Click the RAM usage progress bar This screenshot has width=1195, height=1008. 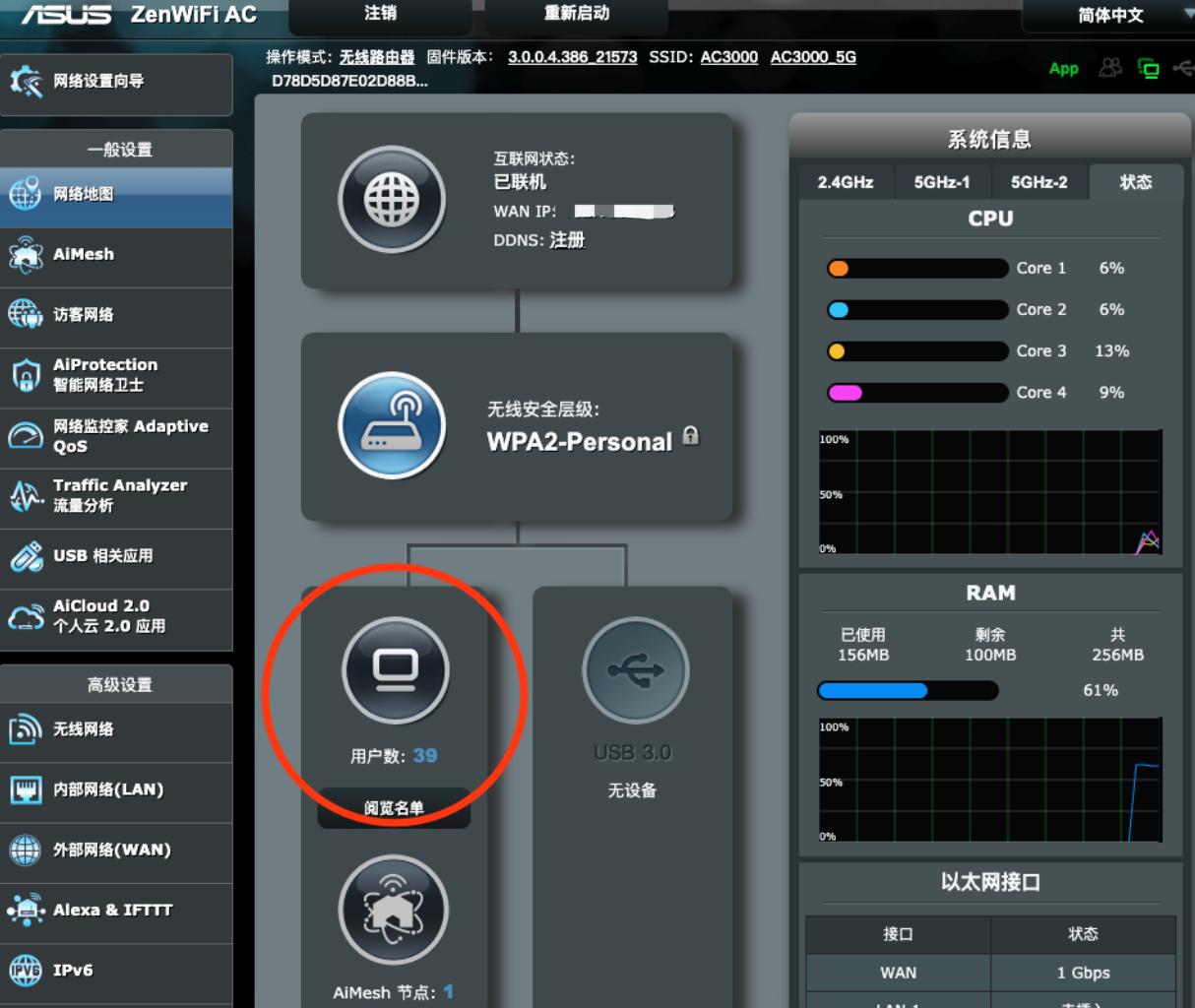(907, 691)
